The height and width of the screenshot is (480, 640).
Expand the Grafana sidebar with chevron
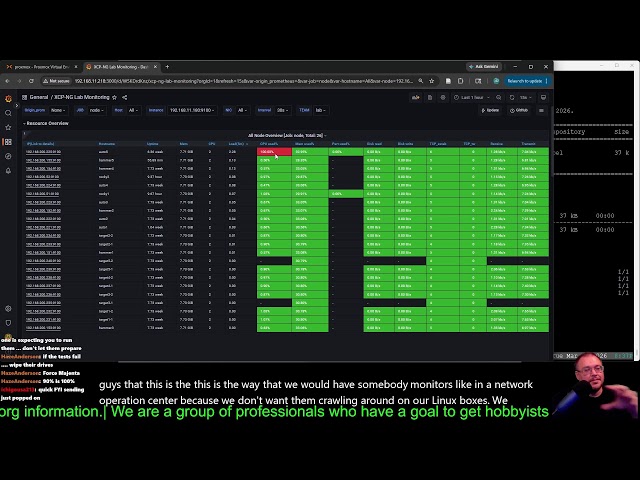click(17, 105)
